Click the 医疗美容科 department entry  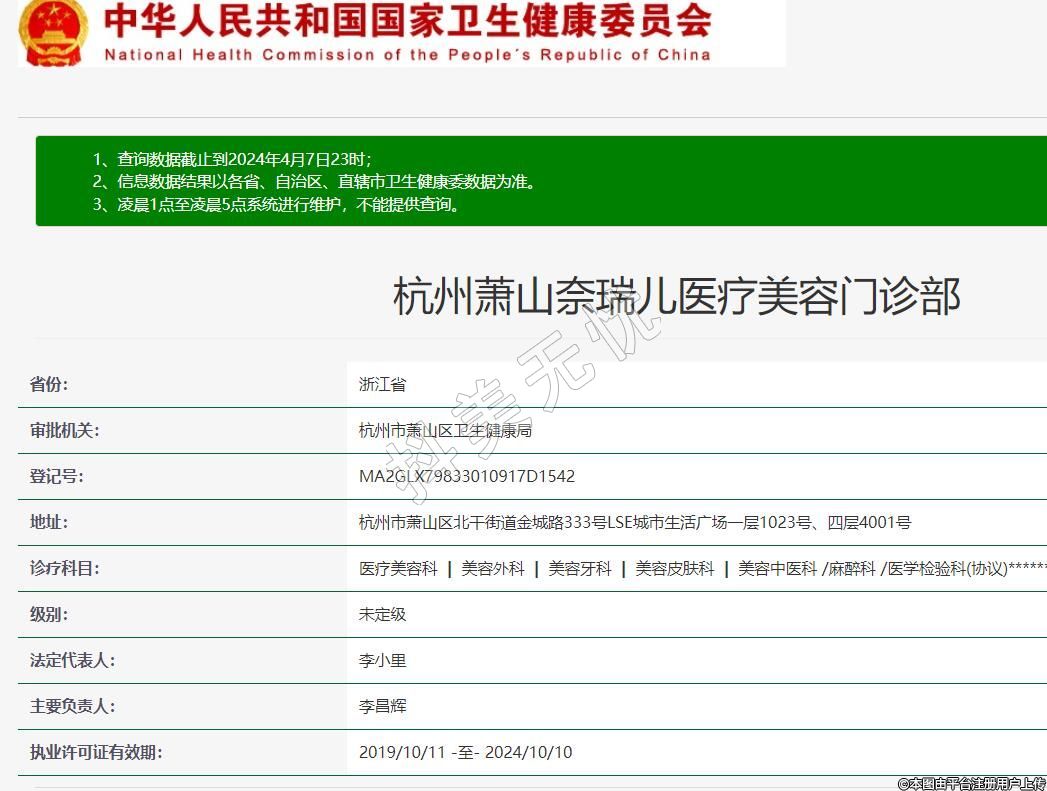click(x=398, y=569)
